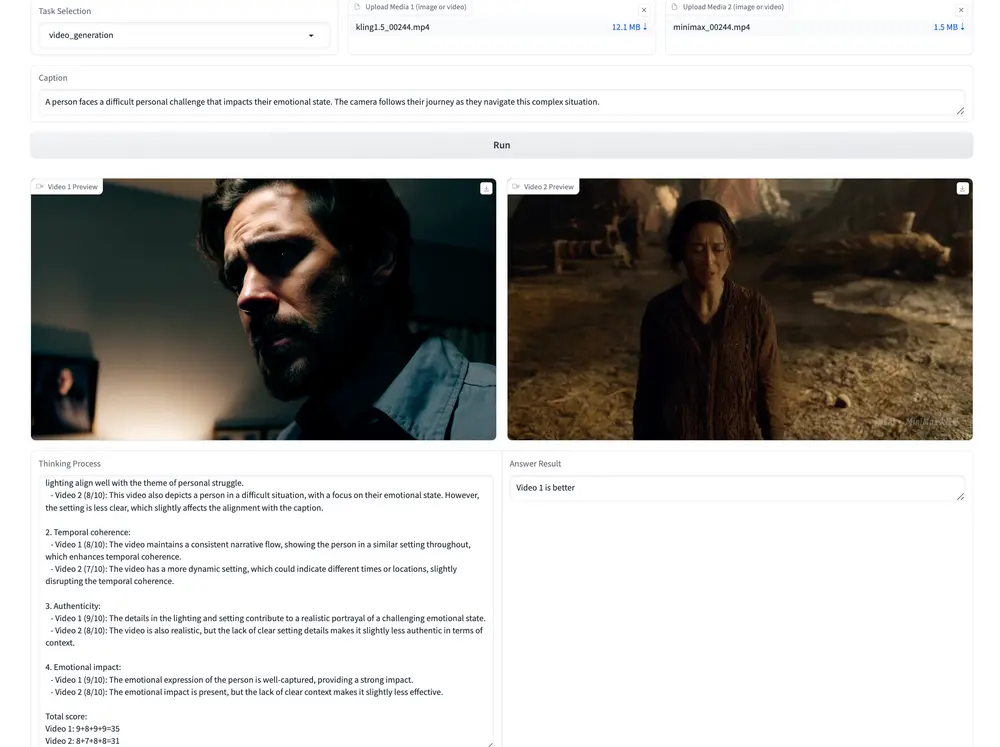The height and width of the screenshot is (747, 1000).
Task: Remove the uploaded minimax_00244.mp4 file
Action: (x=961, y=10)
